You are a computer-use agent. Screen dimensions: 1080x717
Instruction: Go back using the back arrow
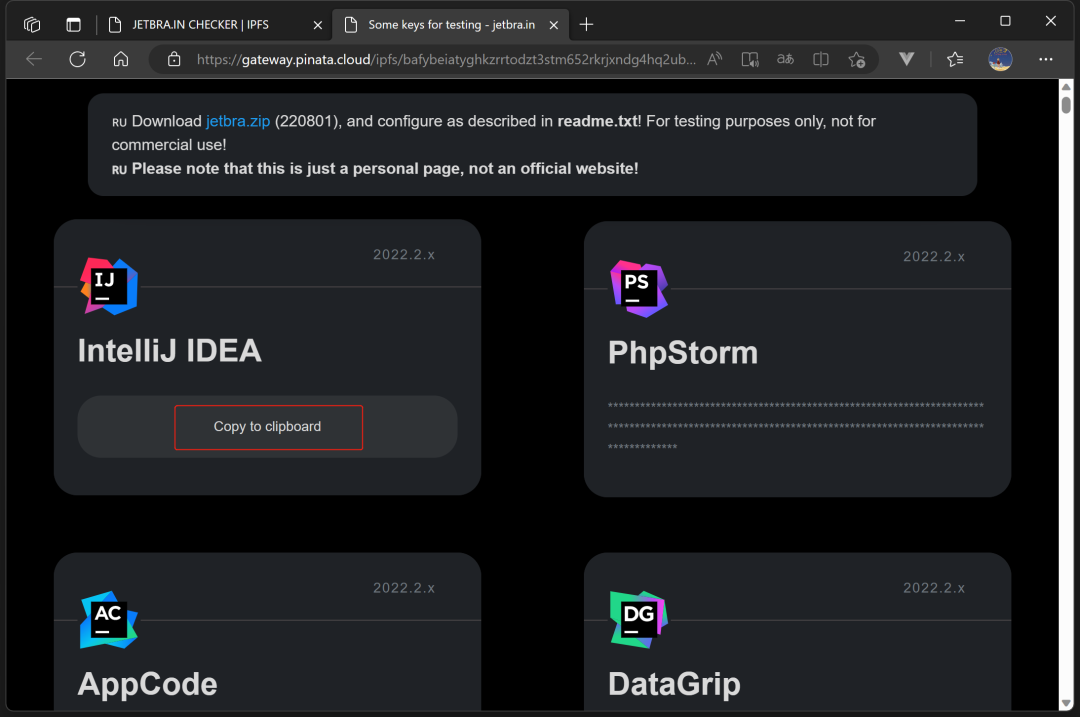click(34, 59)
